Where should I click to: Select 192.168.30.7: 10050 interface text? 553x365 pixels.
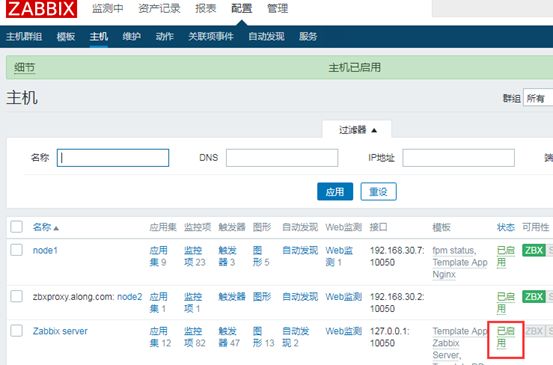[x=397, y=256]
